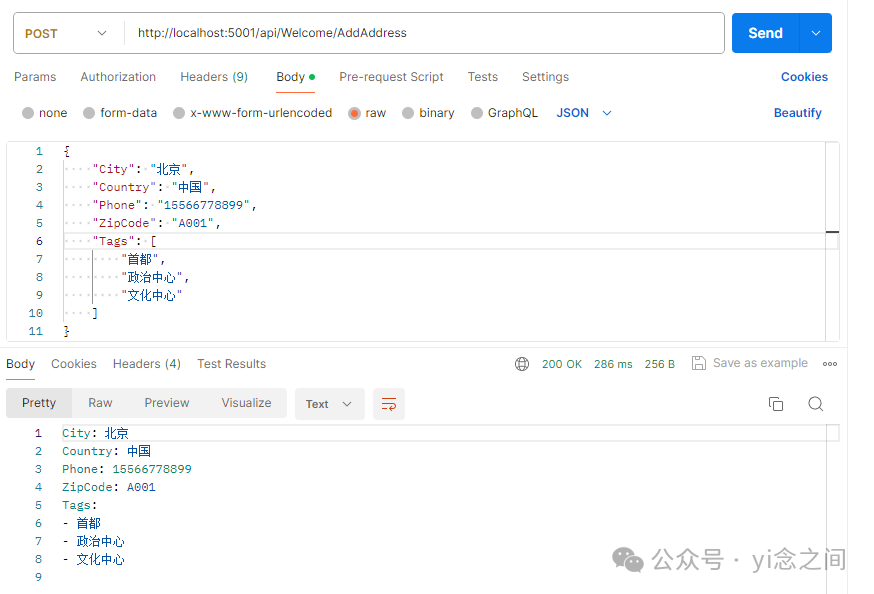Select the none body type radio
The height and width of the screenshot is (594, 874).
[28, 113]
